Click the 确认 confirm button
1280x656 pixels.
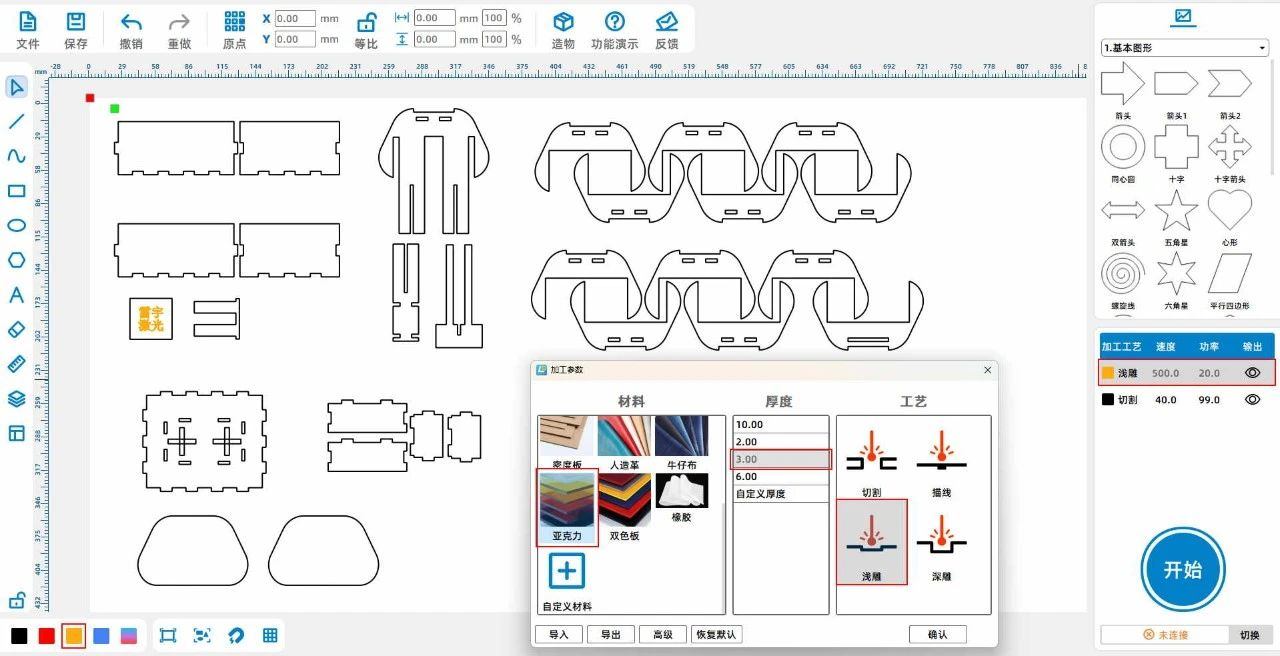(937, 634)
